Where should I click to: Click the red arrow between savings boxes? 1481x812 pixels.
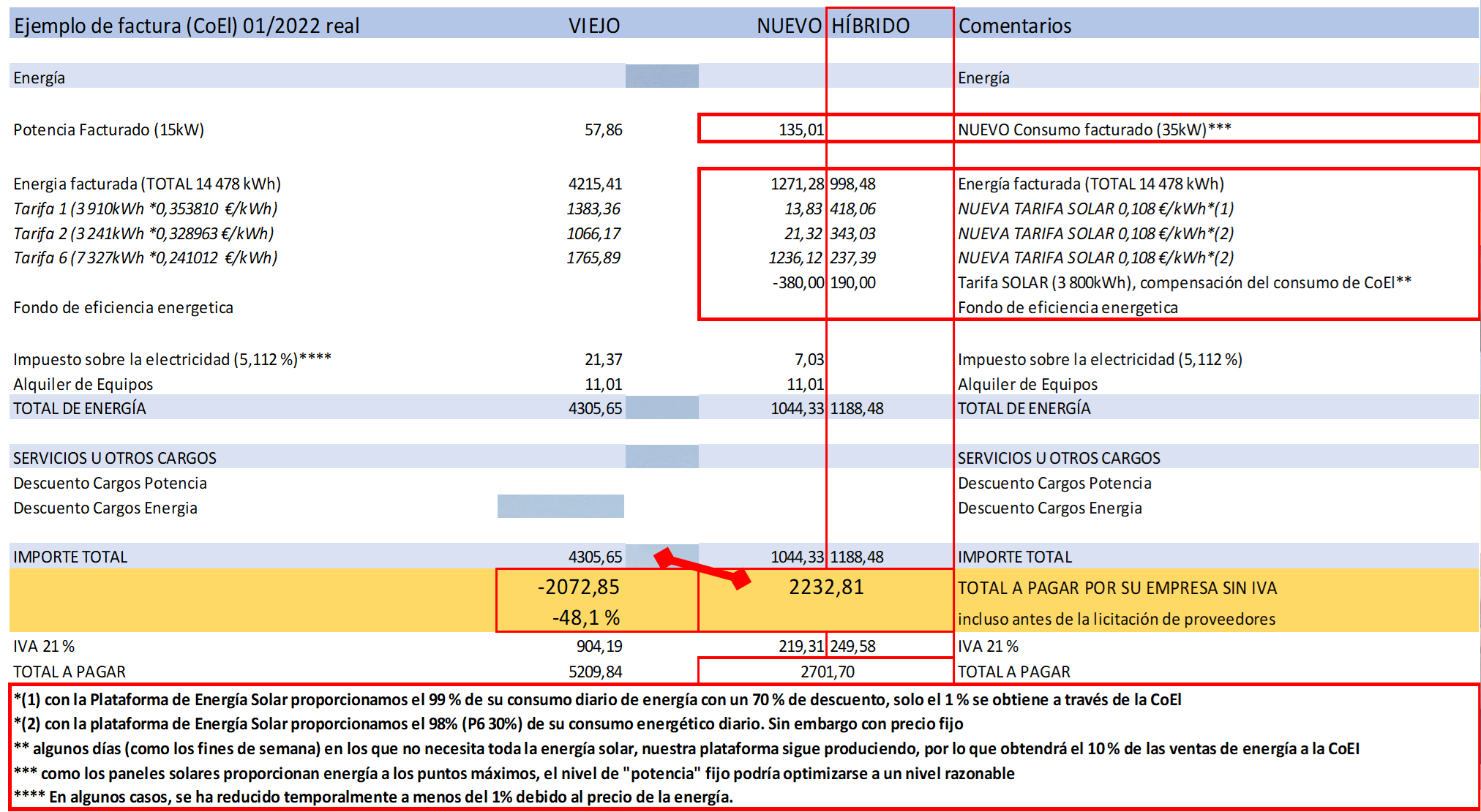(702, 568)
